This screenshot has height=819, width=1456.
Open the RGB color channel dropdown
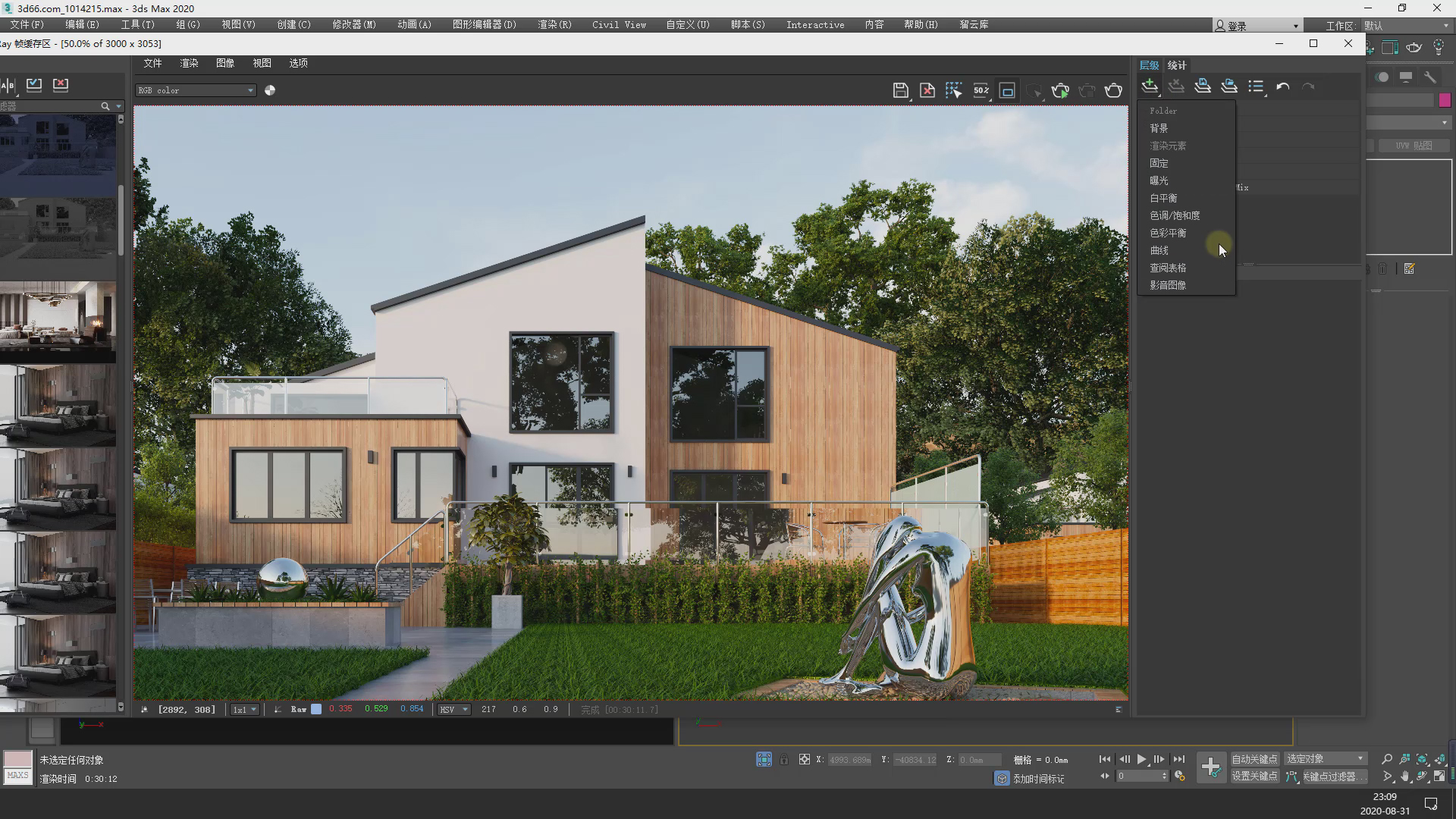coord(196,90)
